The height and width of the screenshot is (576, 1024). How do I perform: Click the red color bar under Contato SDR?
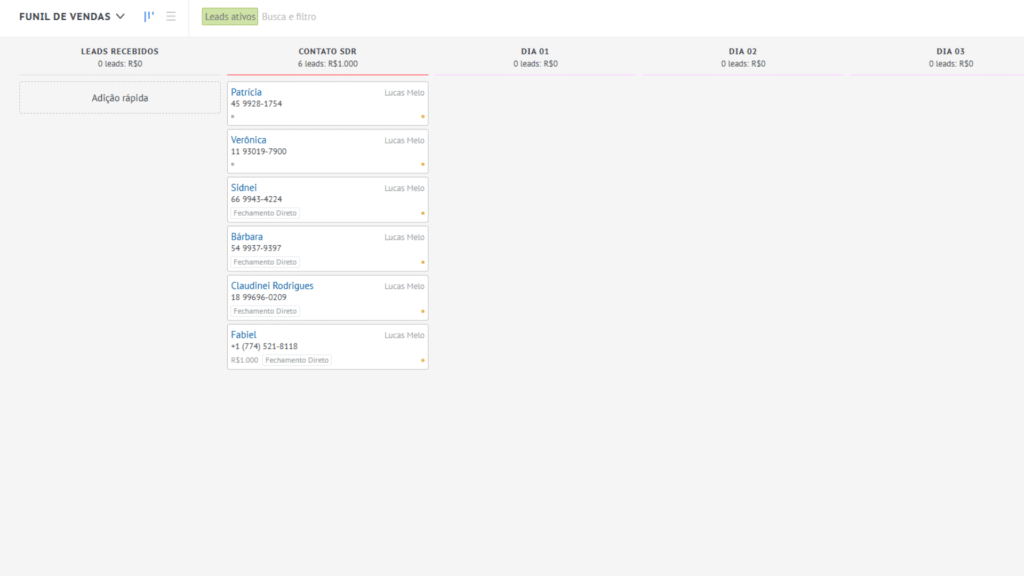327,74
